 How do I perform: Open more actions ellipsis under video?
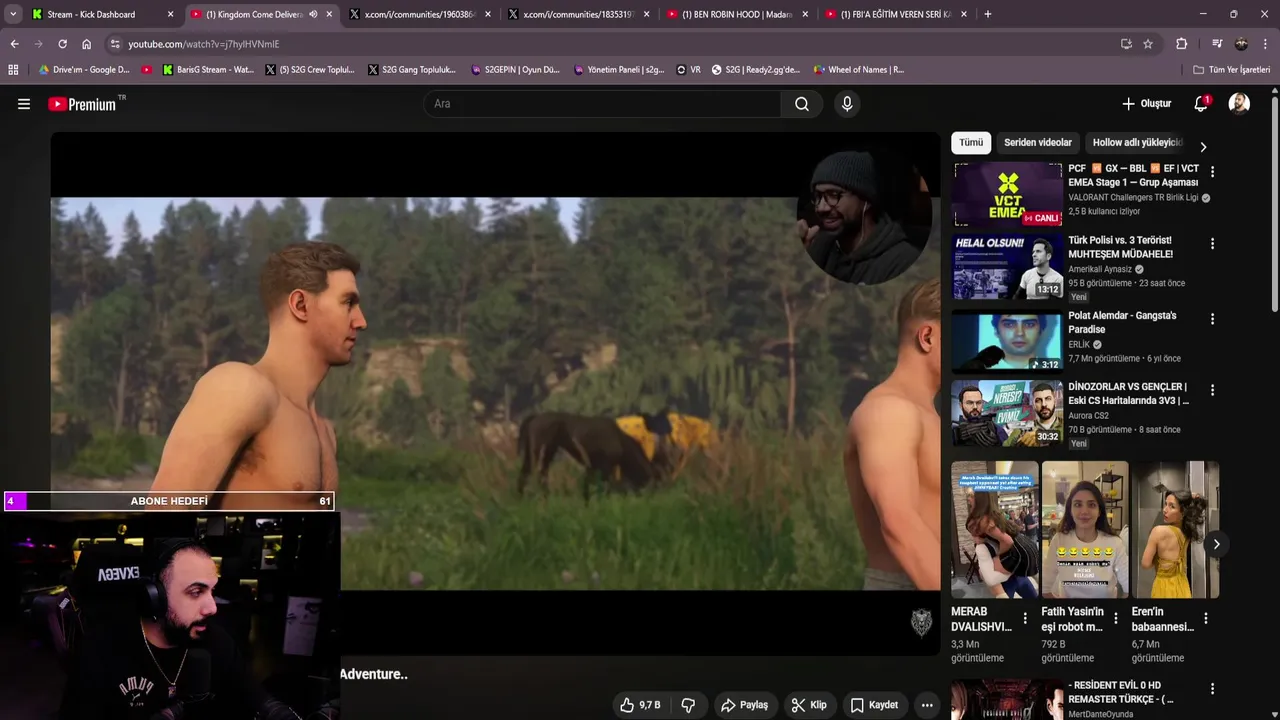pos(927,705)
